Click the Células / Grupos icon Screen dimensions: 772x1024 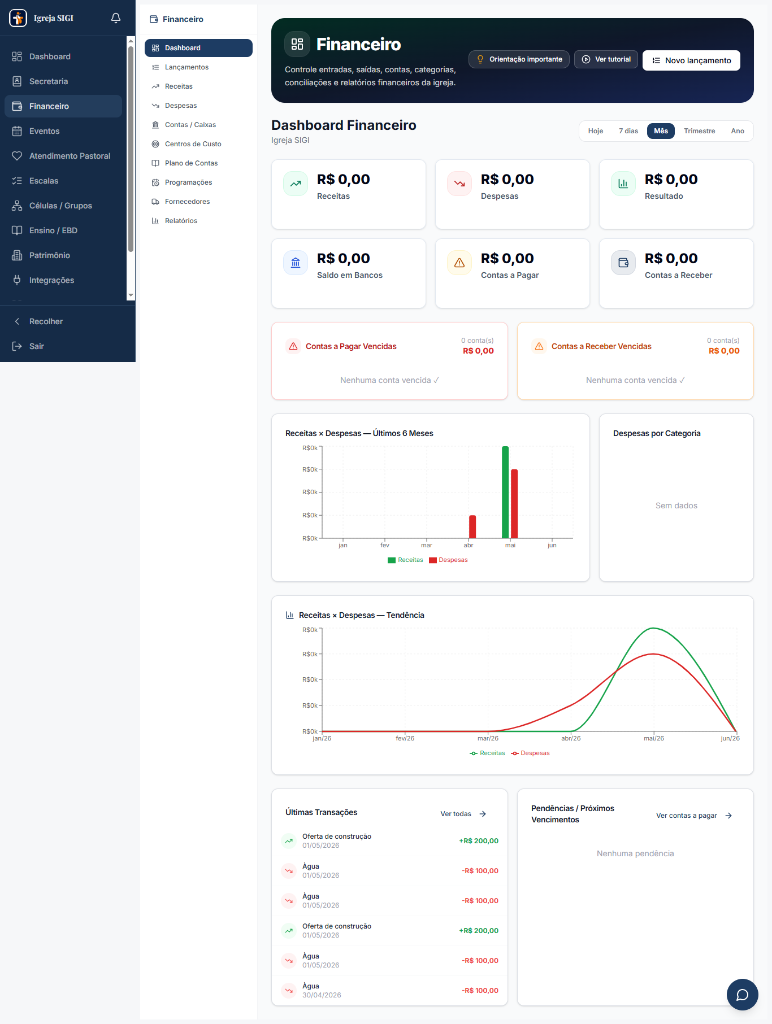point(17,206)
